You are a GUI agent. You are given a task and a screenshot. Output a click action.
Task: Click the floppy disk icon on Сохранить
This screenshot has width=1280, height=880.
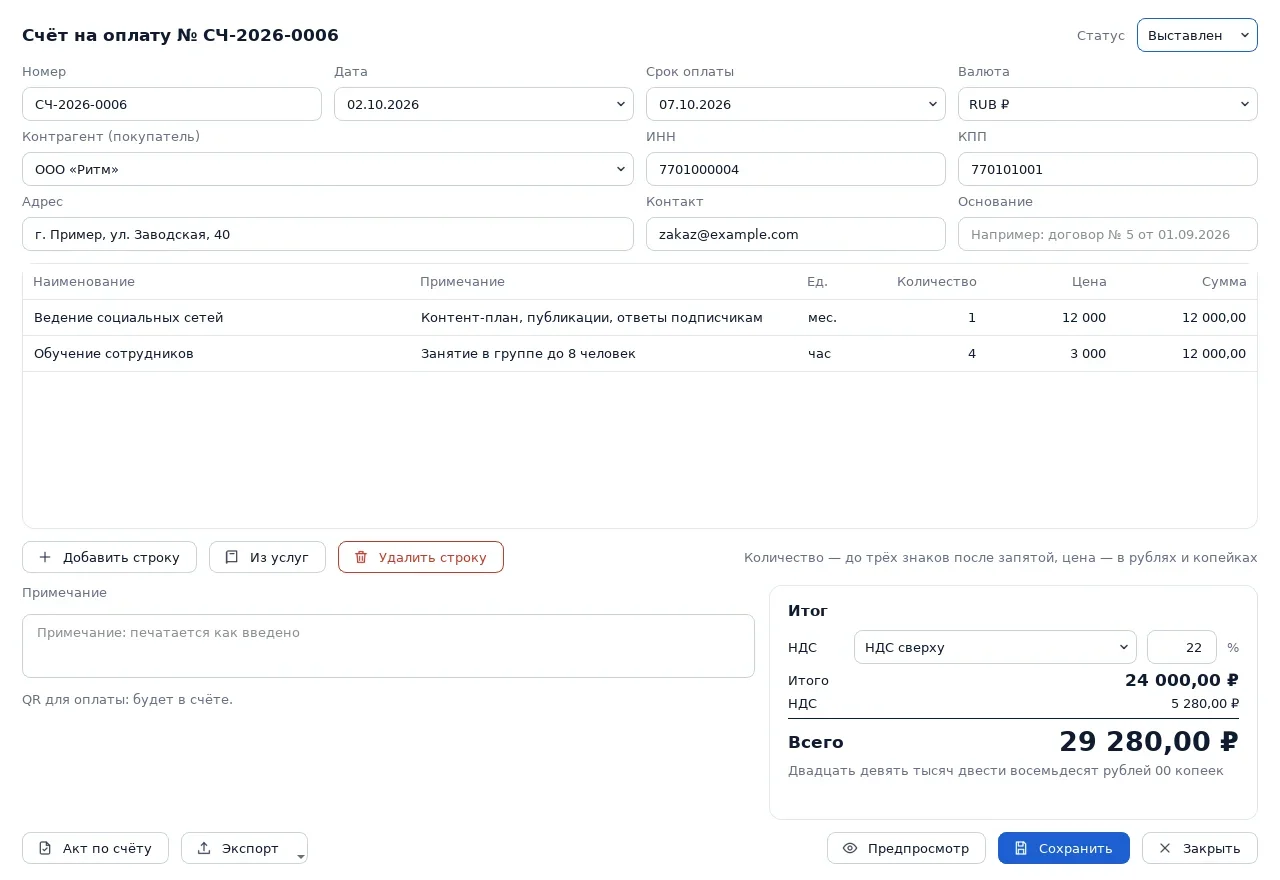tap(1021, 848)
